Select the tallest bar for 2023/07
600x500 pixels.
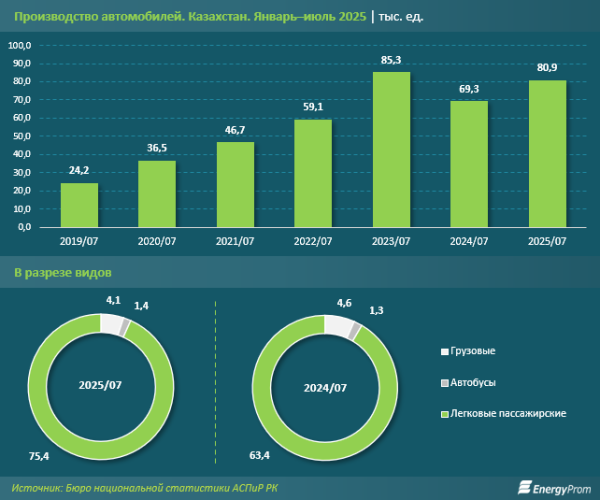coord(392,150)
